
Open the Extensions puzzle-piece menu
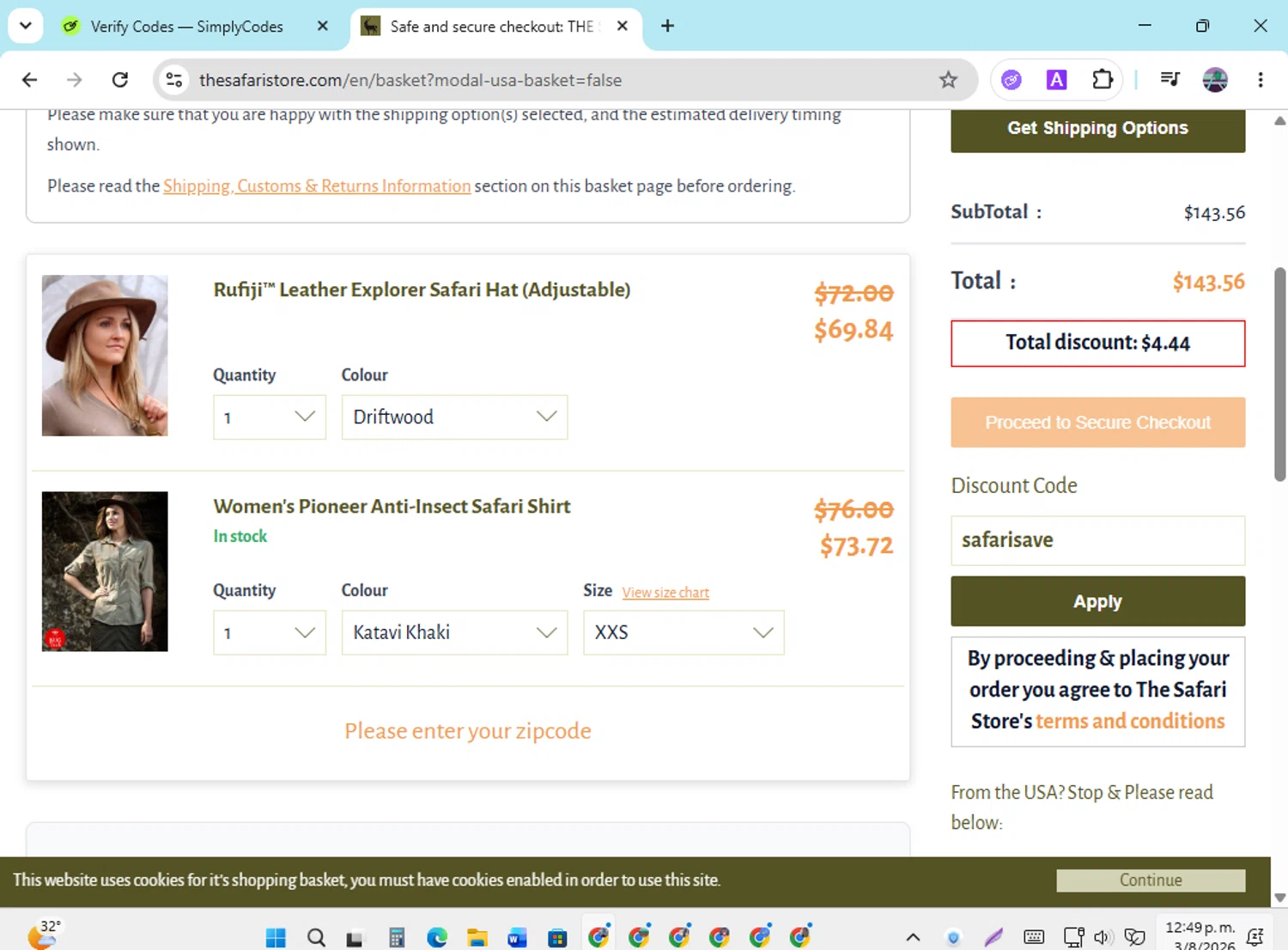tap(1103, 80)
